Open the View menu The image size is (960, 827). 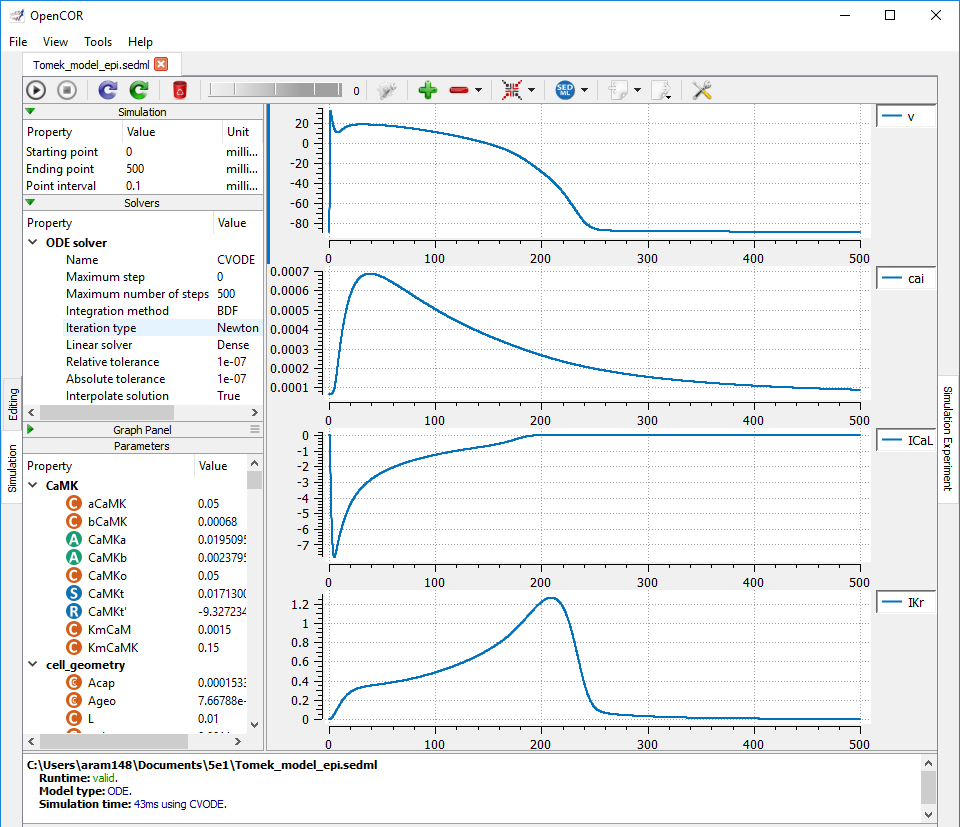(55, 42)
